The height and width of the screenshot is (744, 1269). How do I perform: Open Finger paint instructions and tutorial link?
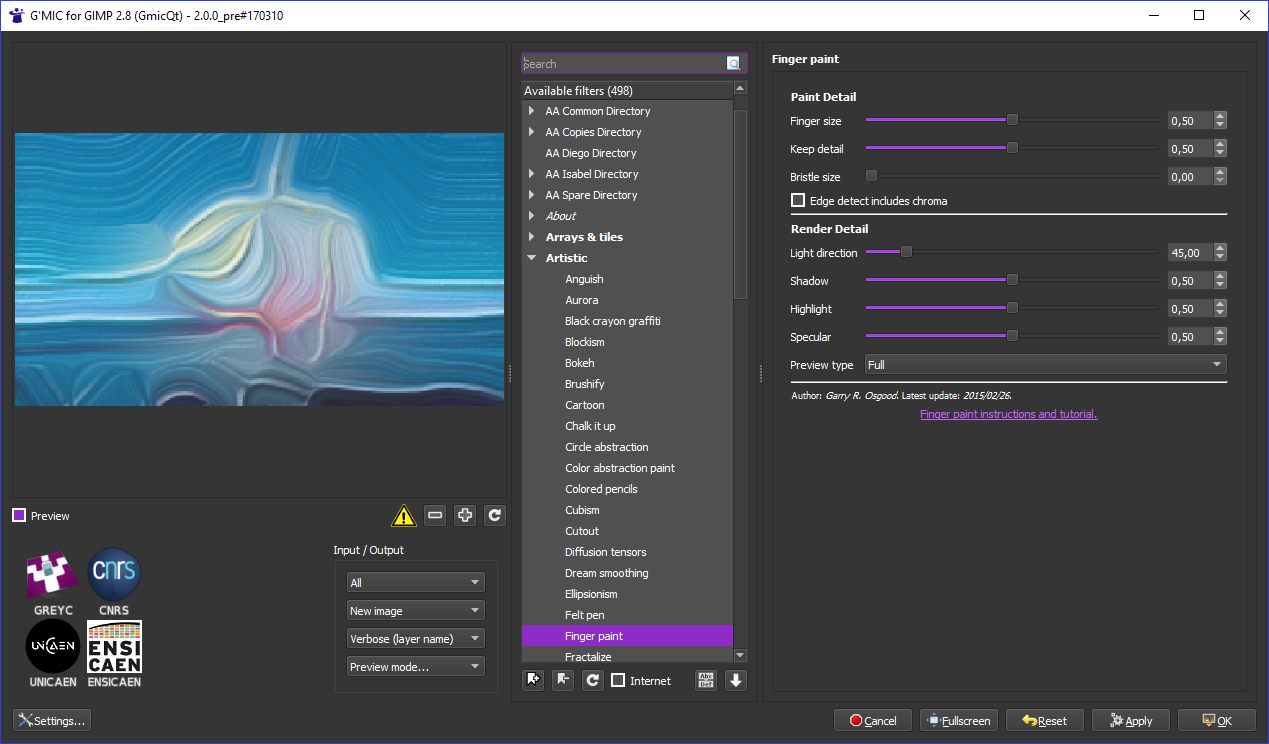[1008, 414]
